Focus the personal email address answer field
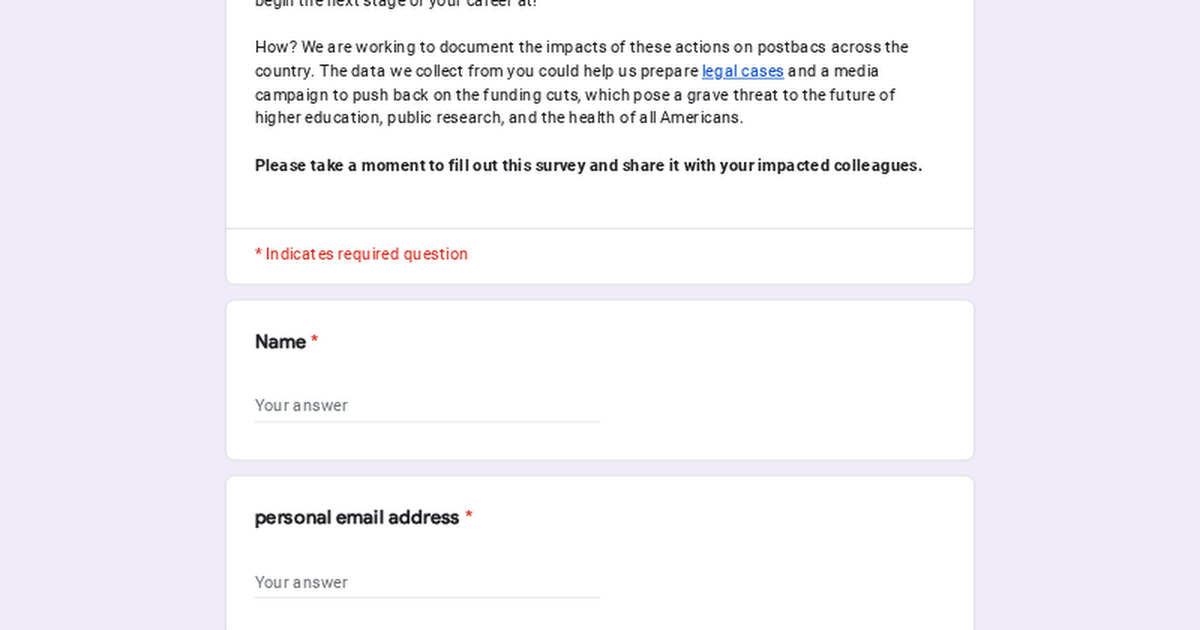 tap(427, 582)
